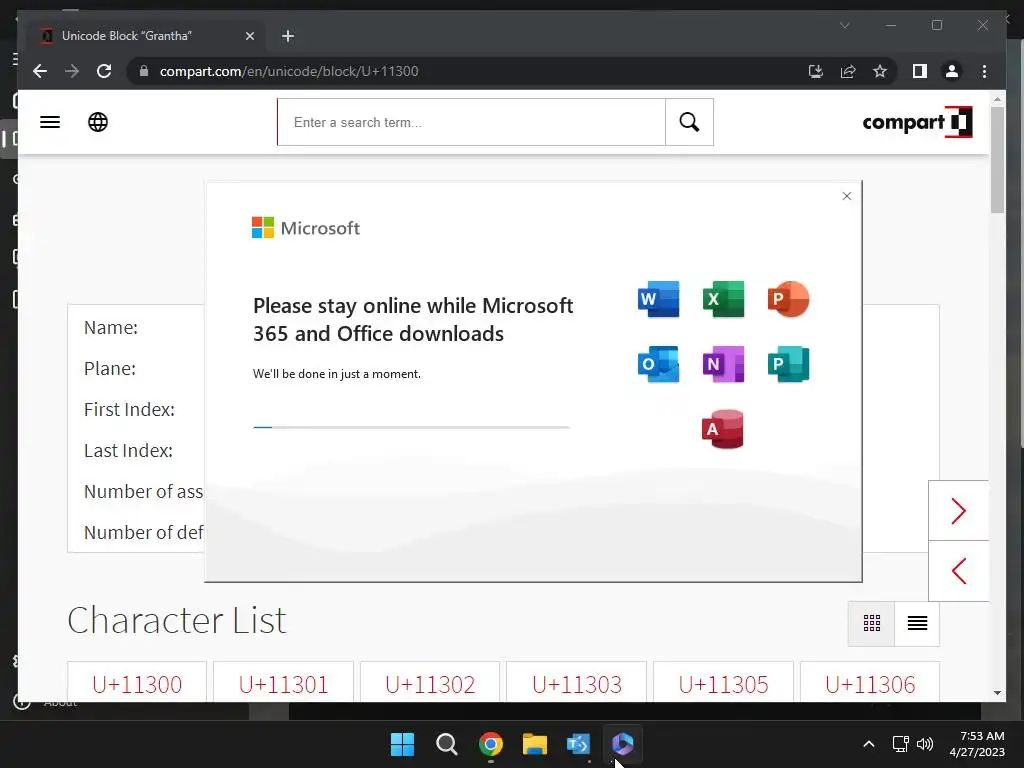Open character U+11300

pos(137,684)
